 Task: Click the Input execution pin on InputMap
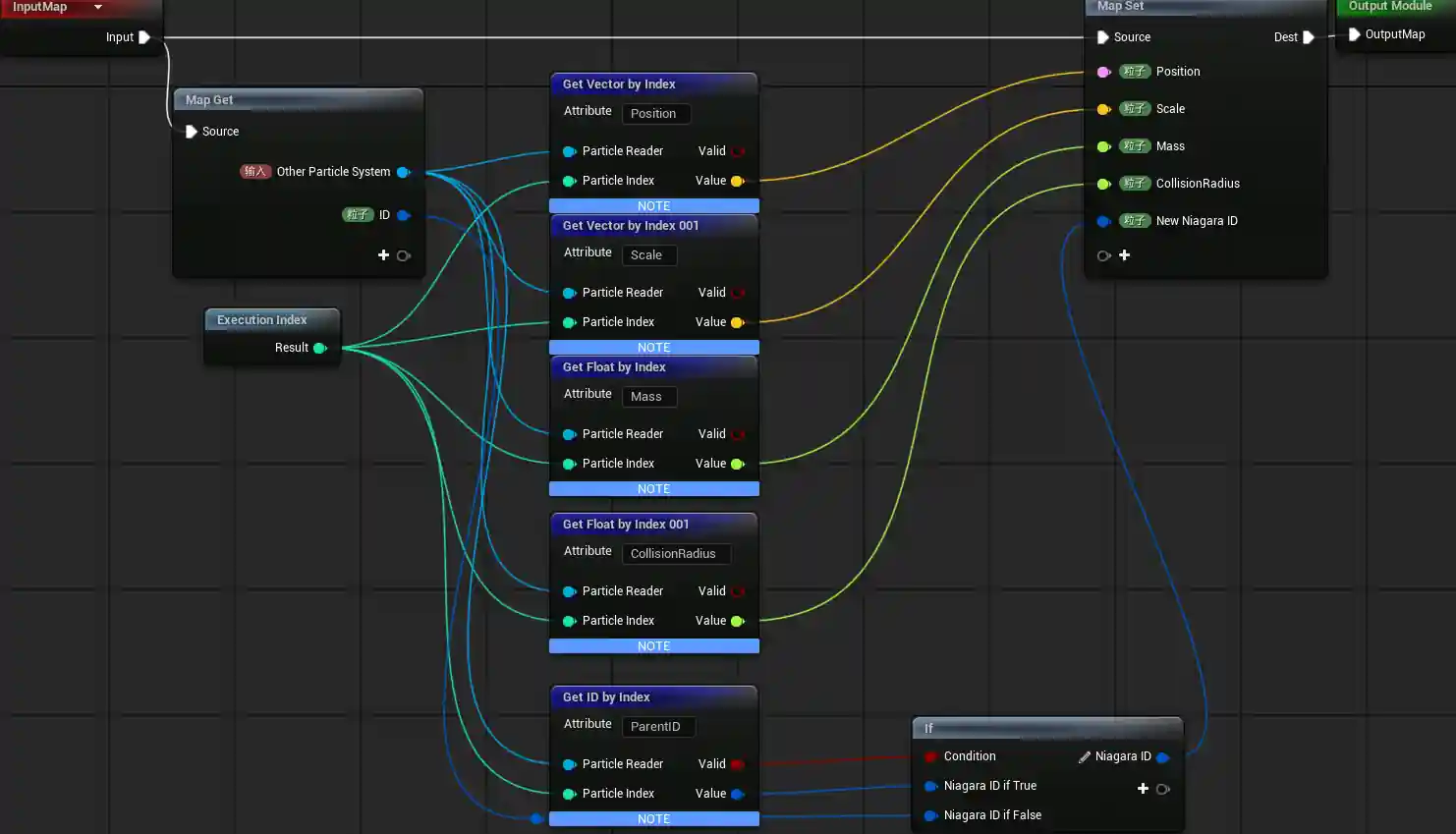[x=144, y=37]
